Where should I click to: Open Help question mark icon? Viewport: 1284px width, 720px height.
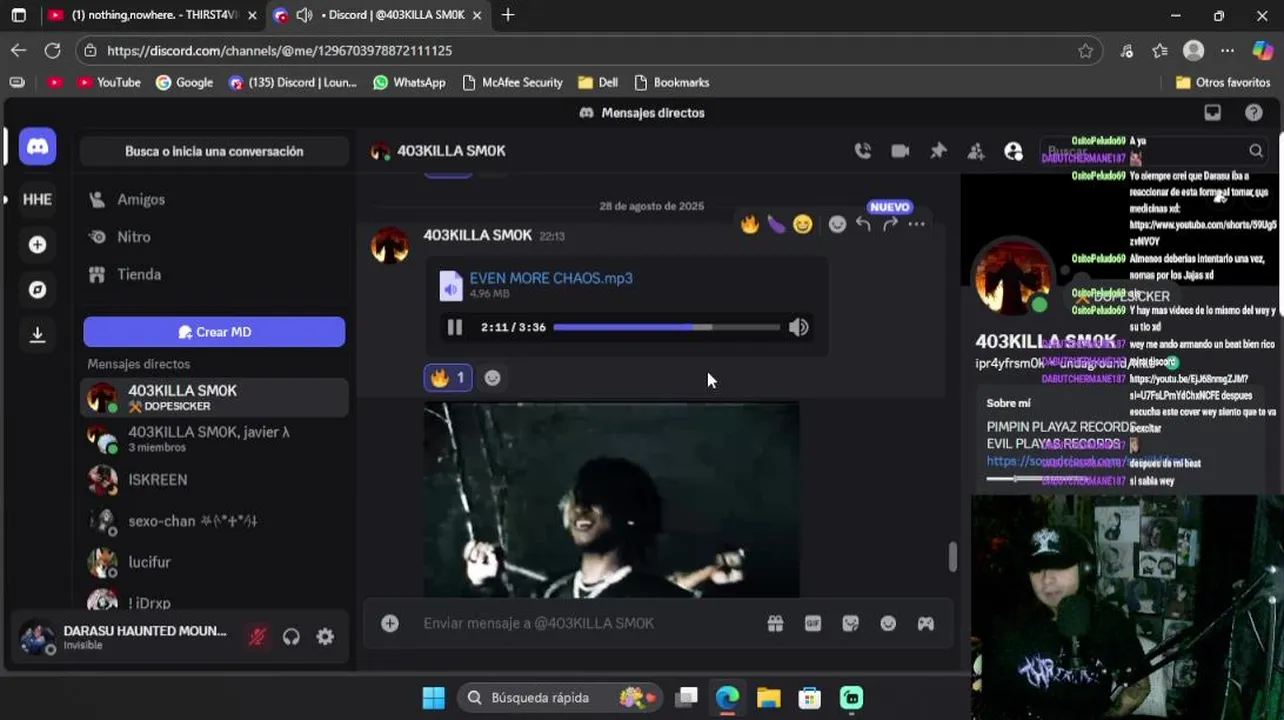(1253, 113)
